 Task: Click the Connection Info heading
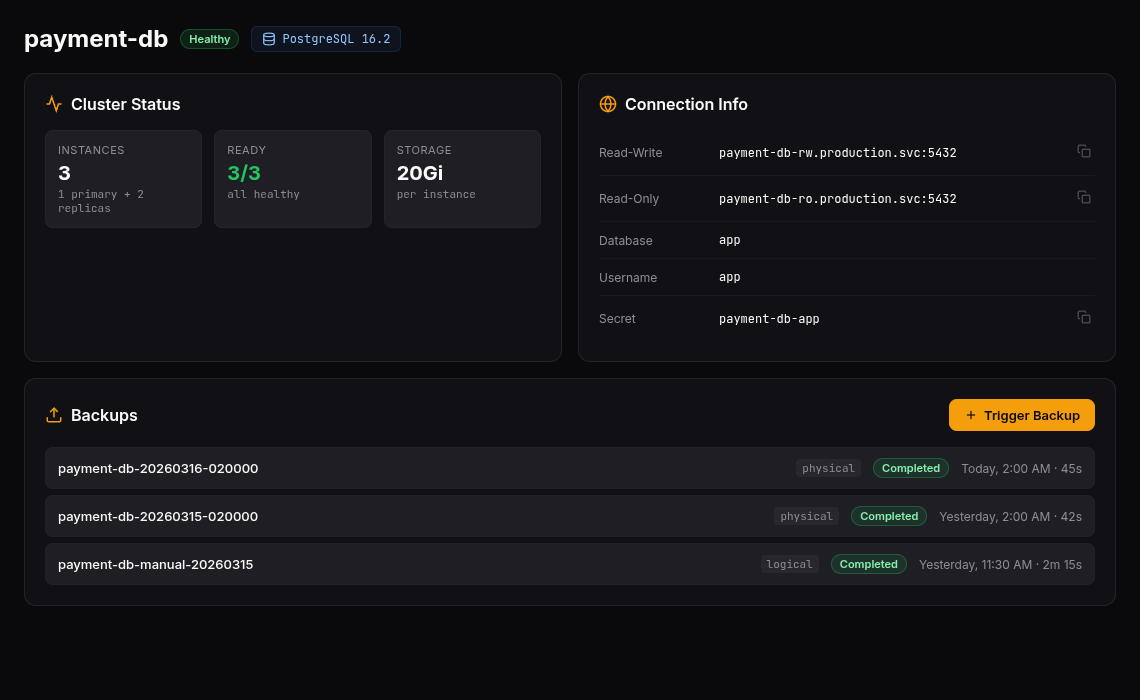686,104
